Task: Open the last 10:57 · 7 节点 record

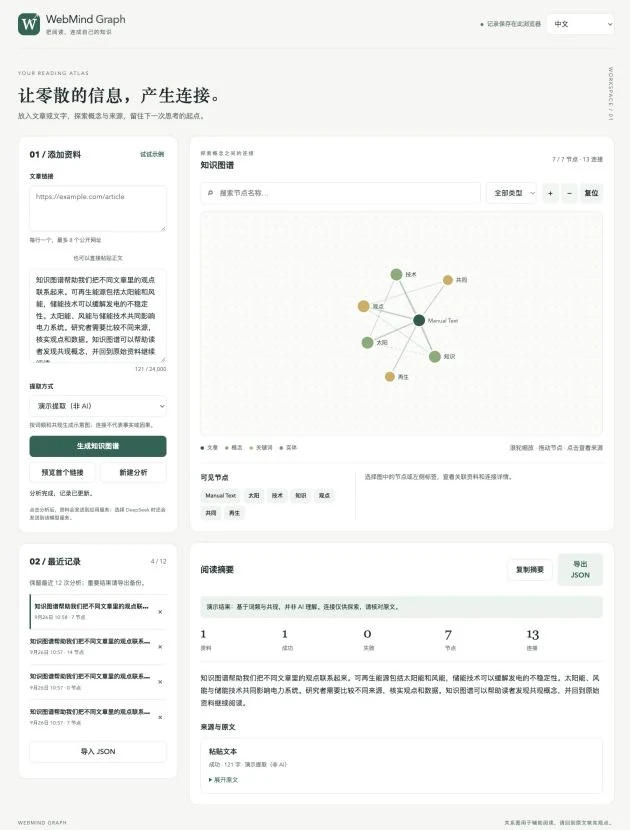Action: (92, 717)
